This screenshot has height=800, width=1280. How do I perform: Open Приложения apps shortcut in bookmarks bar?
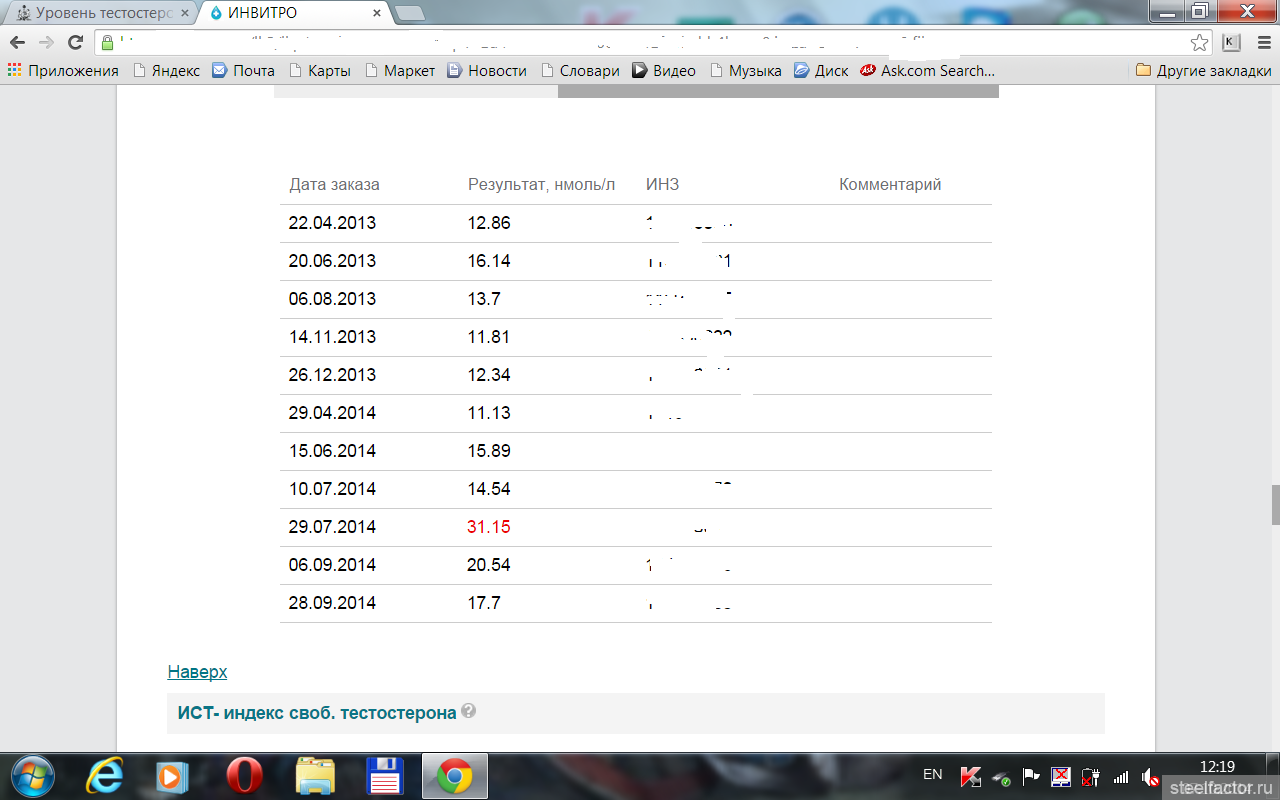(x=63, y=70)
